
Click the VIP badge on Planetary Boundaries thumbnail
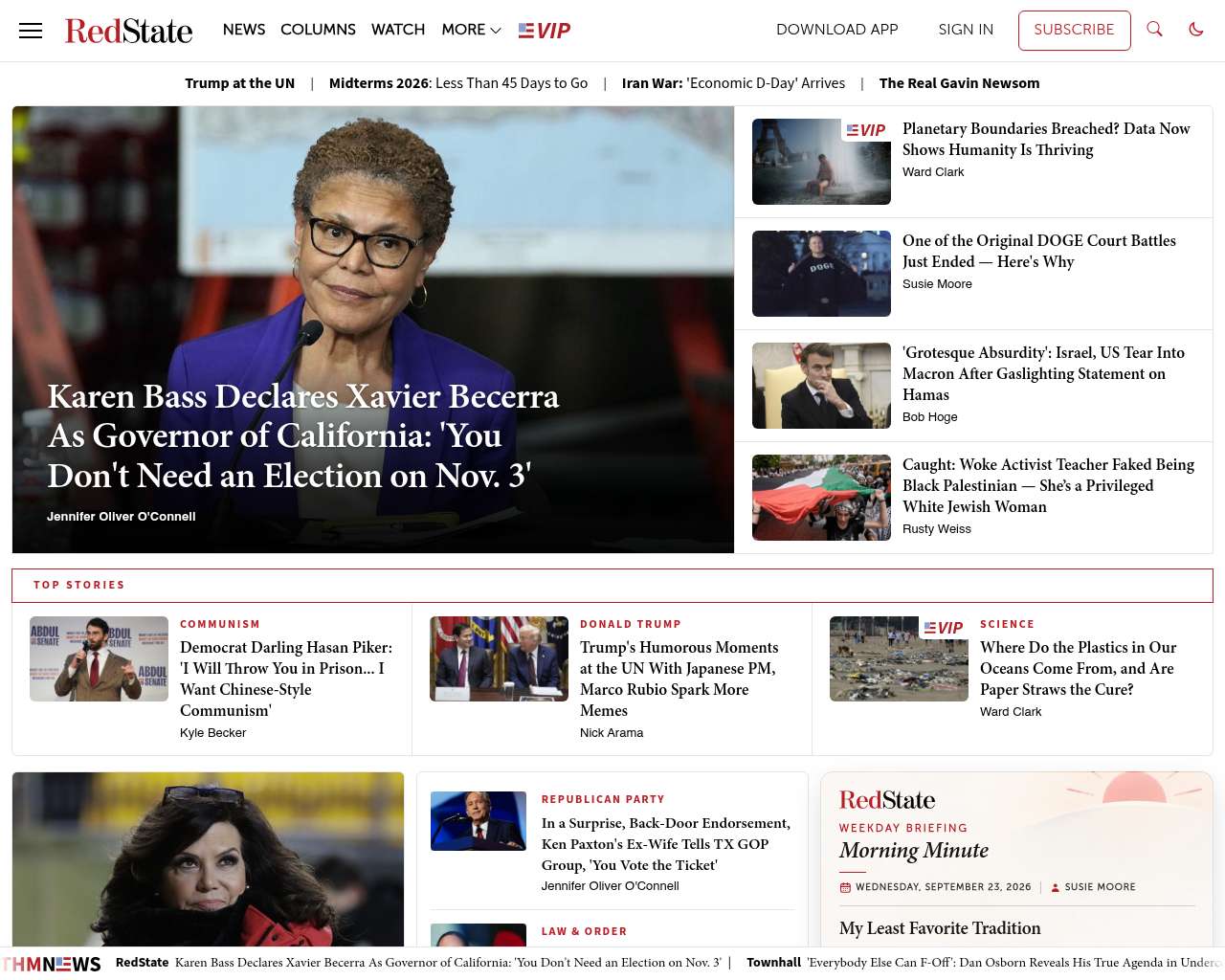point(866,130)
